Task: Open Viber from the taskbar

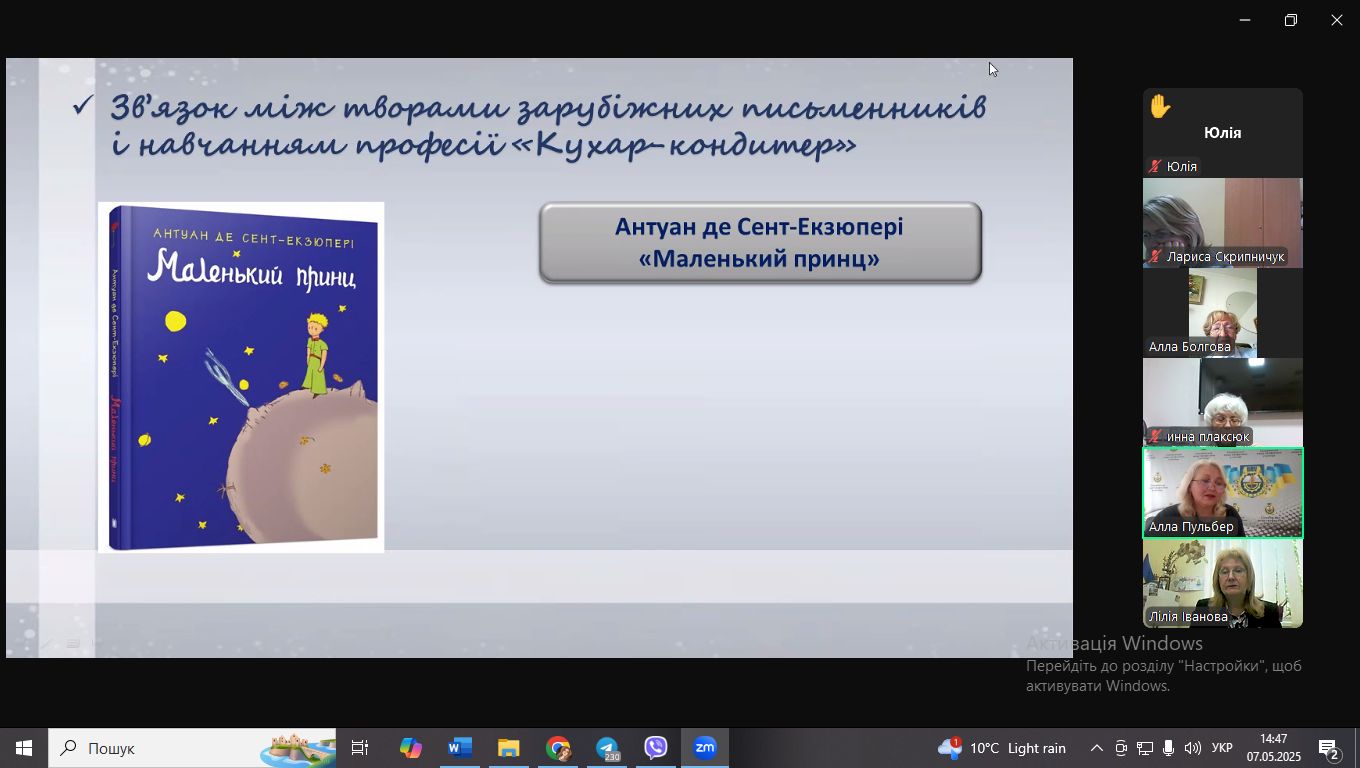Action: click(656, 748)
